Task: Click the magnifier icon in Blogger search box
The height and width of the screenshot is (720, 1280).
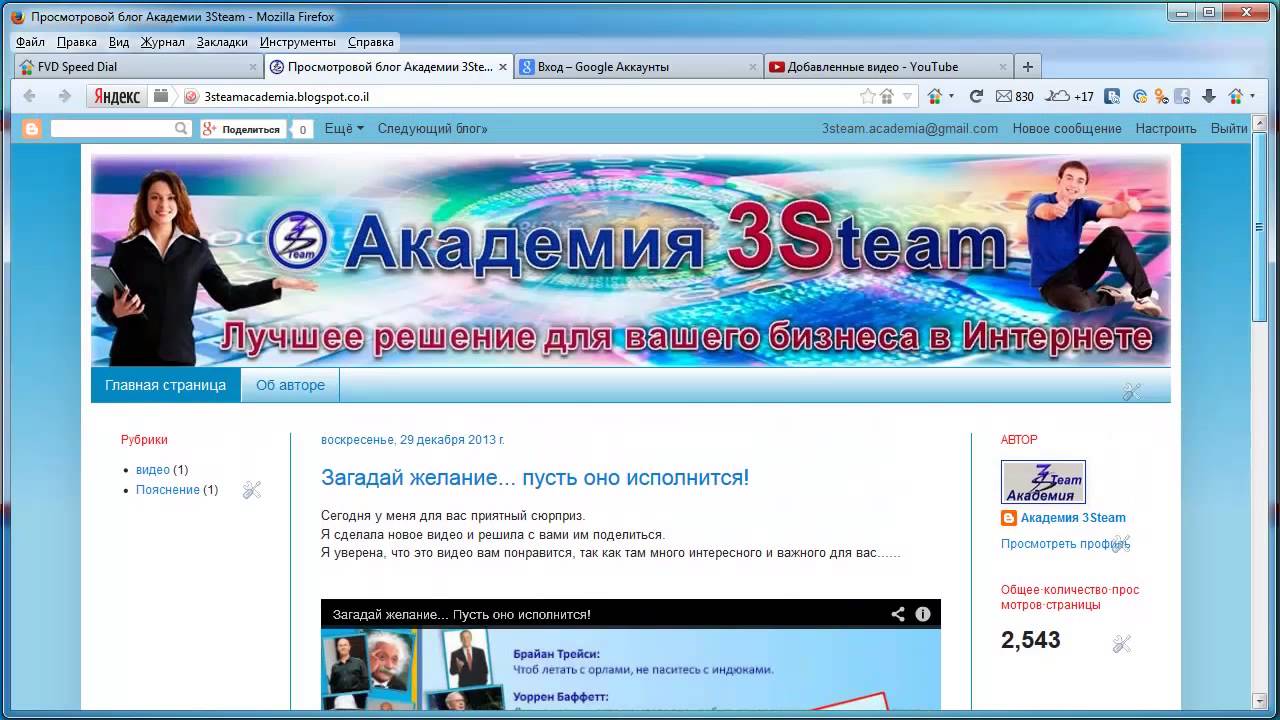Action: tap(181, 129)
